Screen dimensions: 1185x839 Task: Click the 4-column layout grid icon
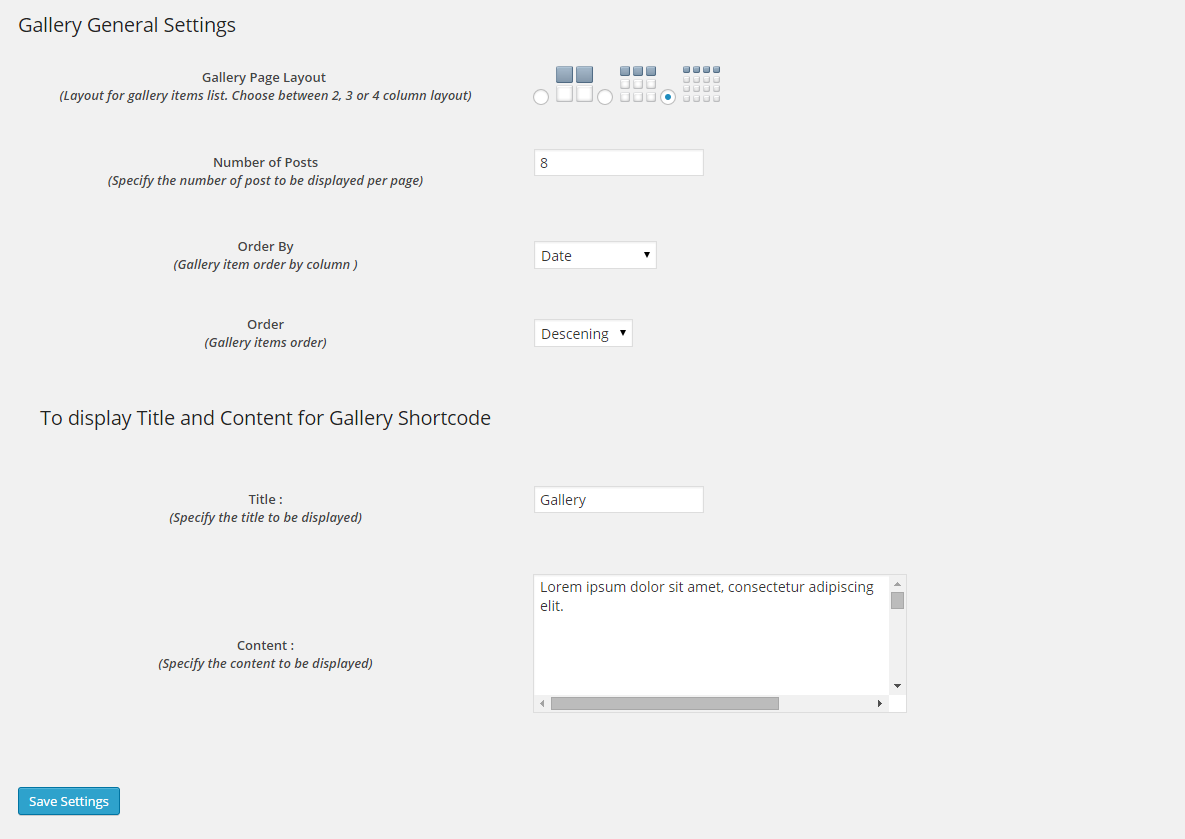coord(701,84)
